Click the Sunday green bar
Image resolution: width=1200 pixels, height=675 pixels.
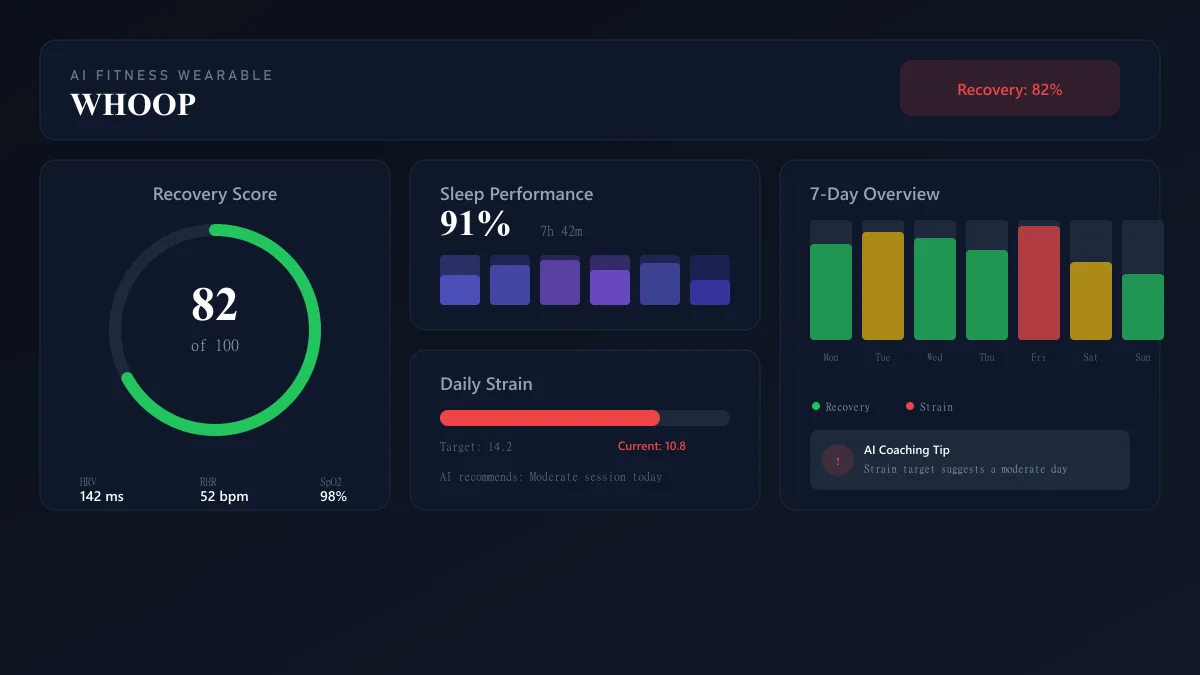click(x=1143, y=307)
